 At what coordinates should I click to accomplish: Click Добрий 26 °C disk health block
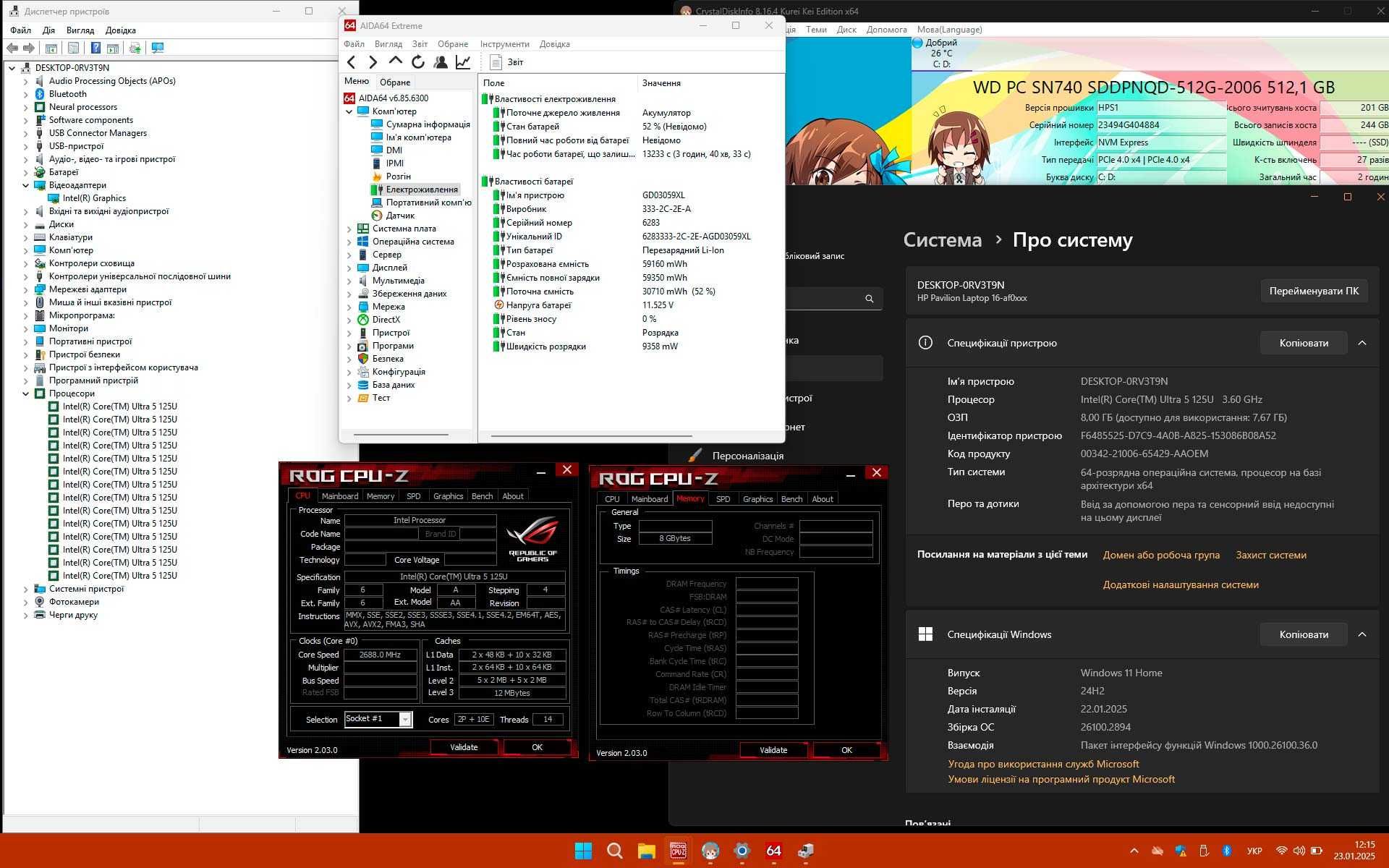tap(940, 54)
